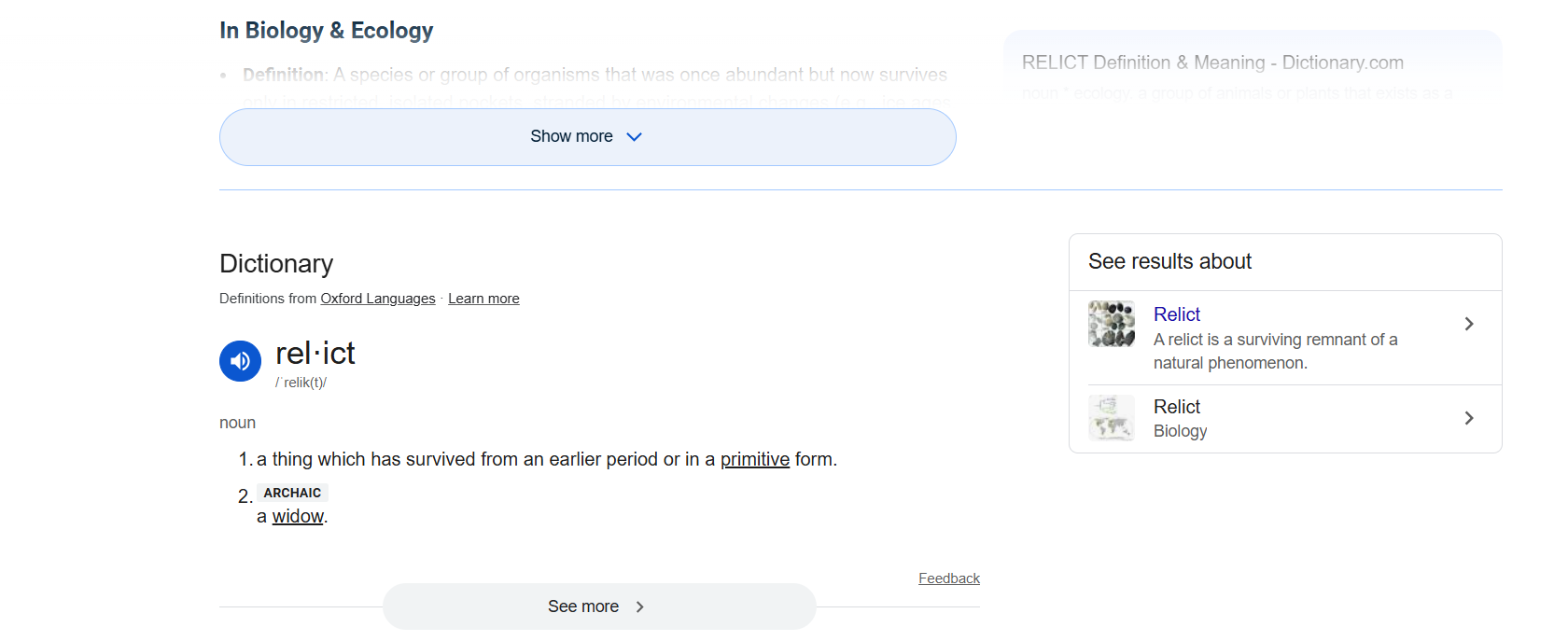Send feedback via the Feedback link
This screenshot has height=641, width=1568.
(x=948, y=578)
